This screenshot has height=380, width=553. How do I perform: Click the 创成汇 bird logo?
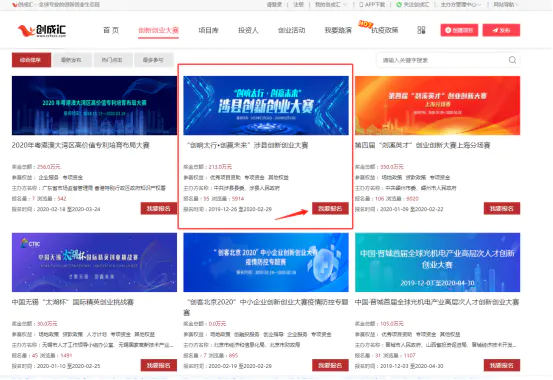point(42,30)
